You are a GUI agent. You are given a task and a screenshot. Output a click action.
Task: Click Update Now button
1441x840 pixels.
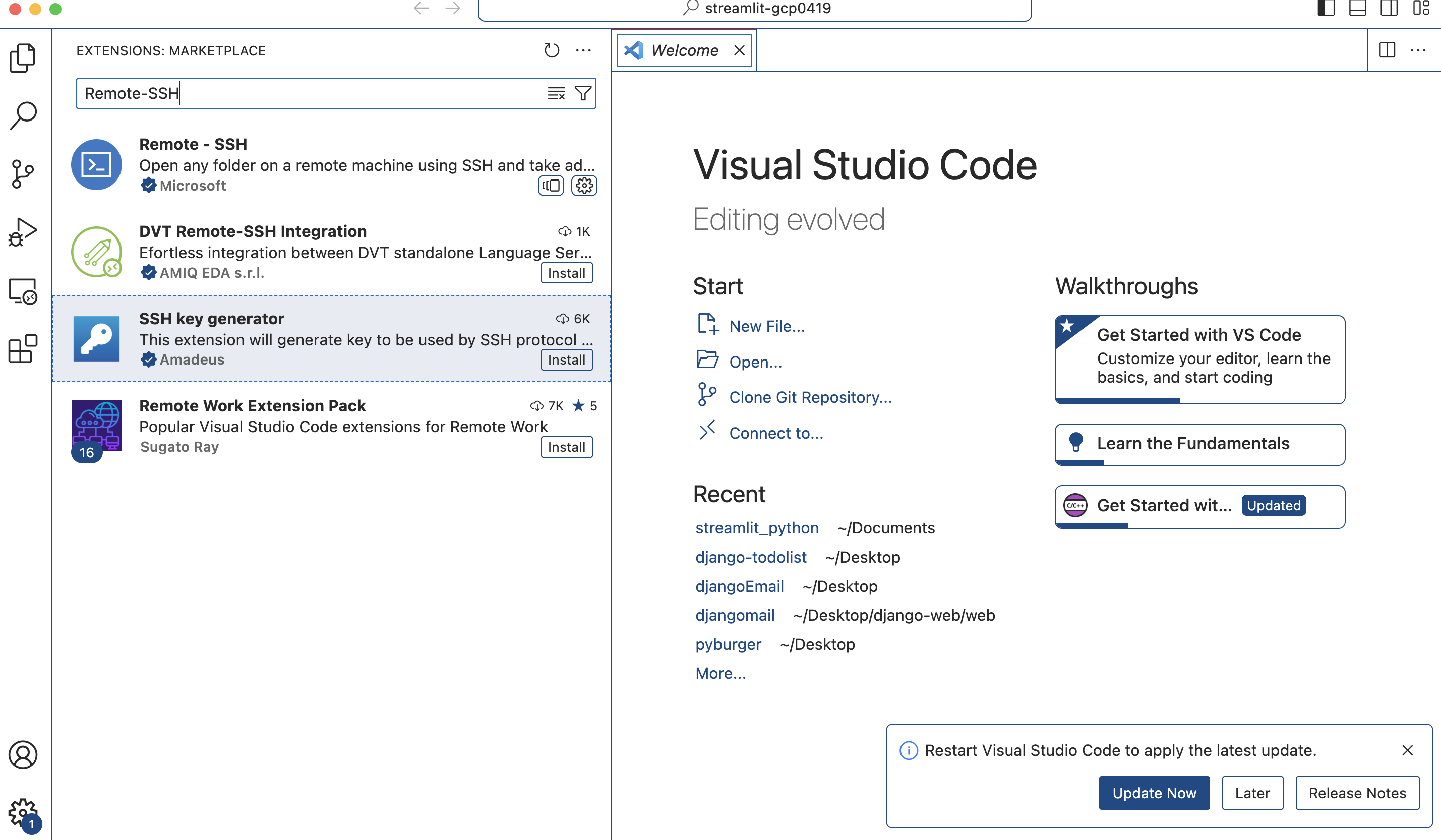click(x=1154, y=793)
